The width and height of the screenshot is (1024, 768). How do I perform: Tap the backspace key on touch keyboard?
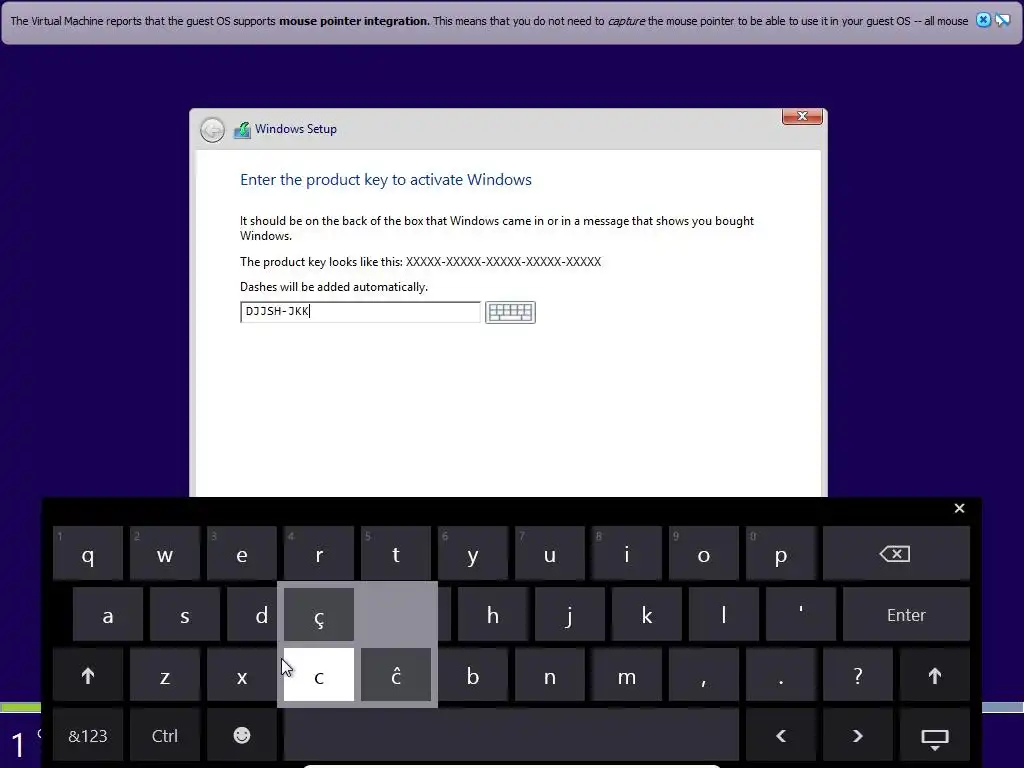895,554
